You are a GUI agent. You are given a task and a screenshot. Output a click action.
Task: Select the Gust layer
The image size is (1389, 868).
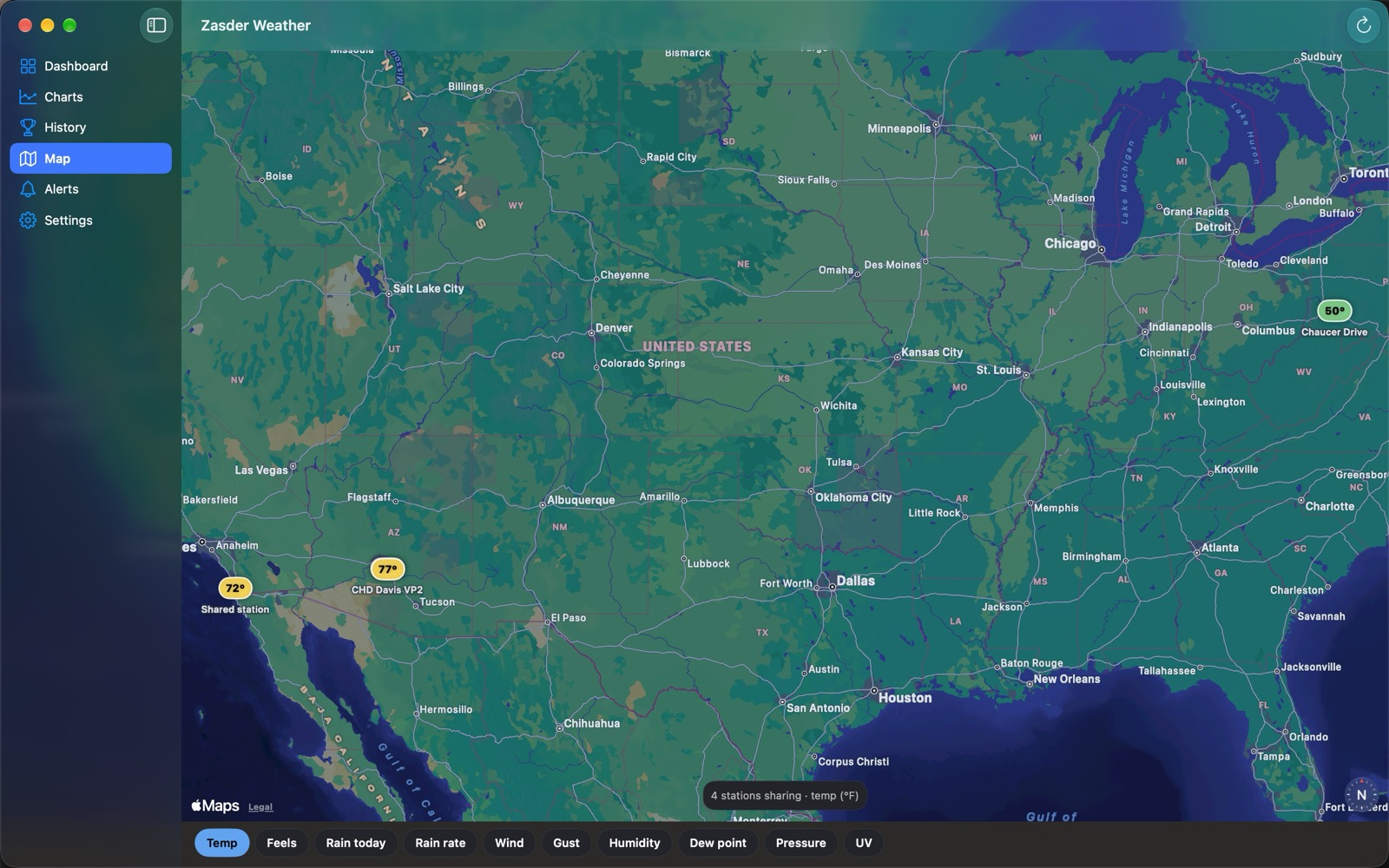click(x=566, y=843)
